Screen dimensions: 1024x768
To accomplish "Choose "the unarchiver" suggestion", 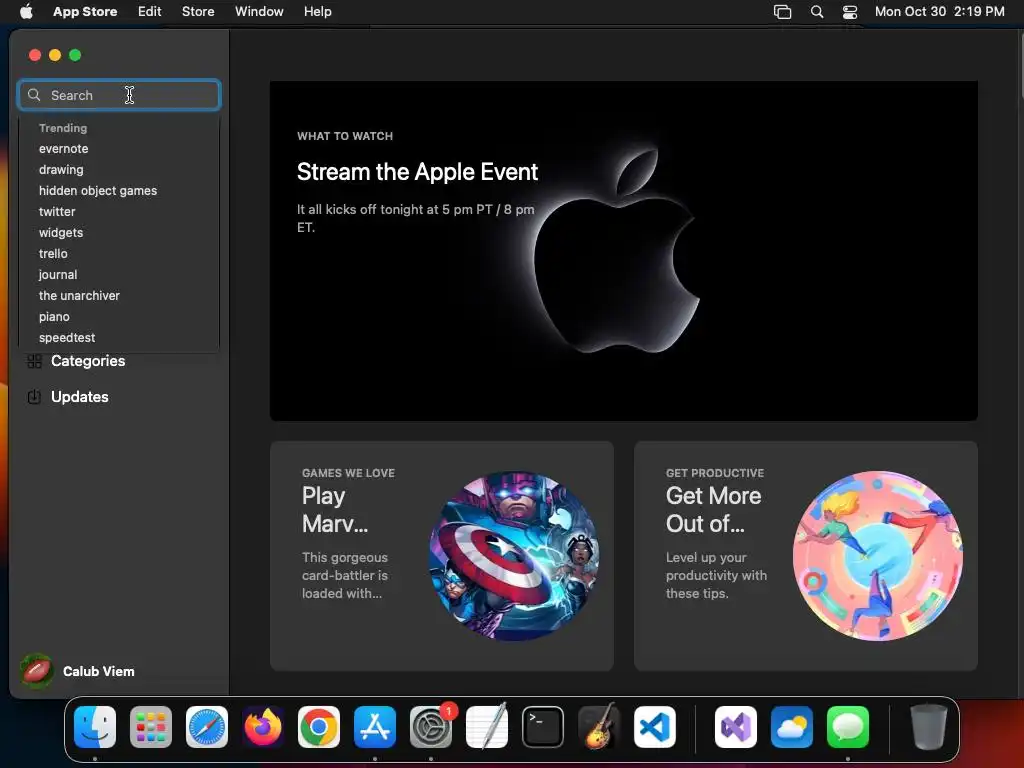I will click(x=79, y=296).
